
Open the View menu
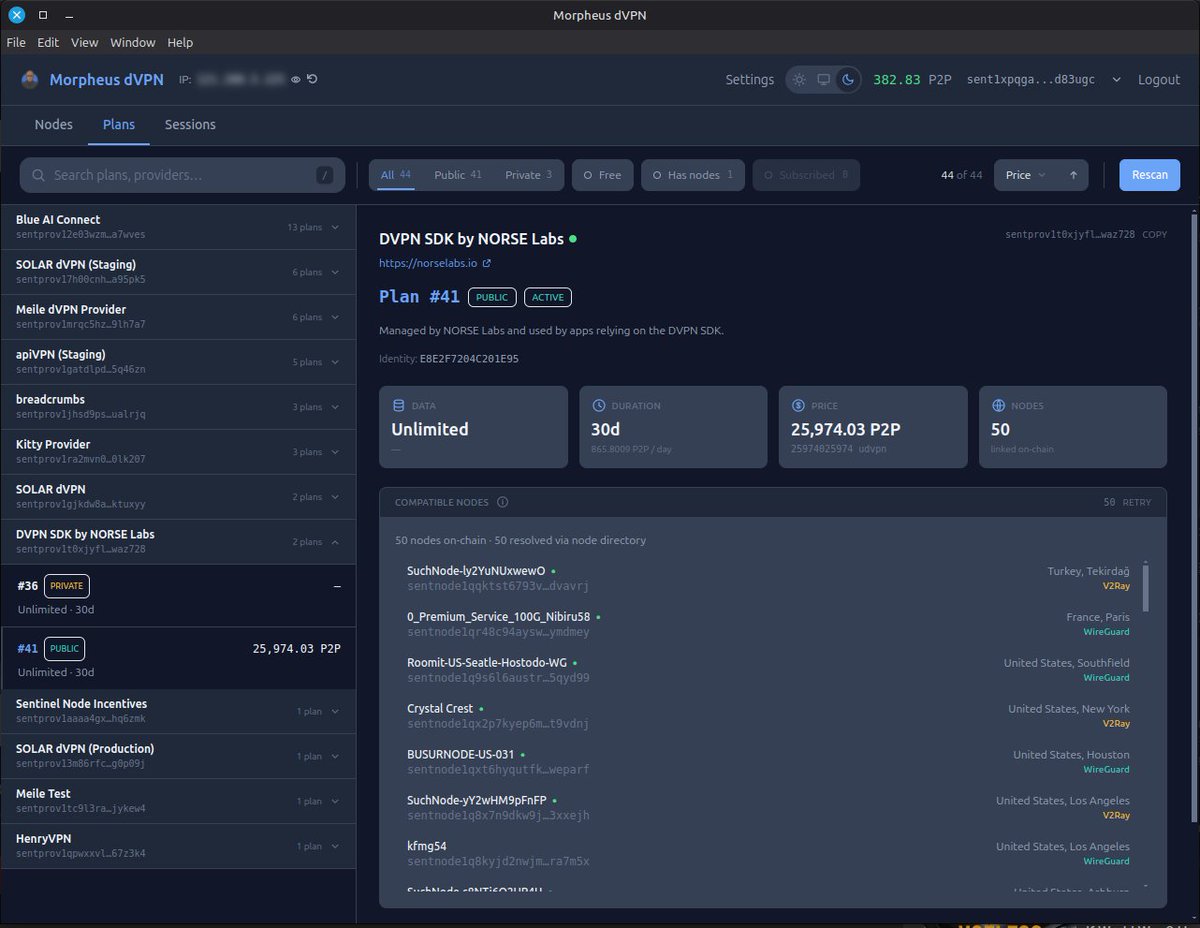(85, 43)
